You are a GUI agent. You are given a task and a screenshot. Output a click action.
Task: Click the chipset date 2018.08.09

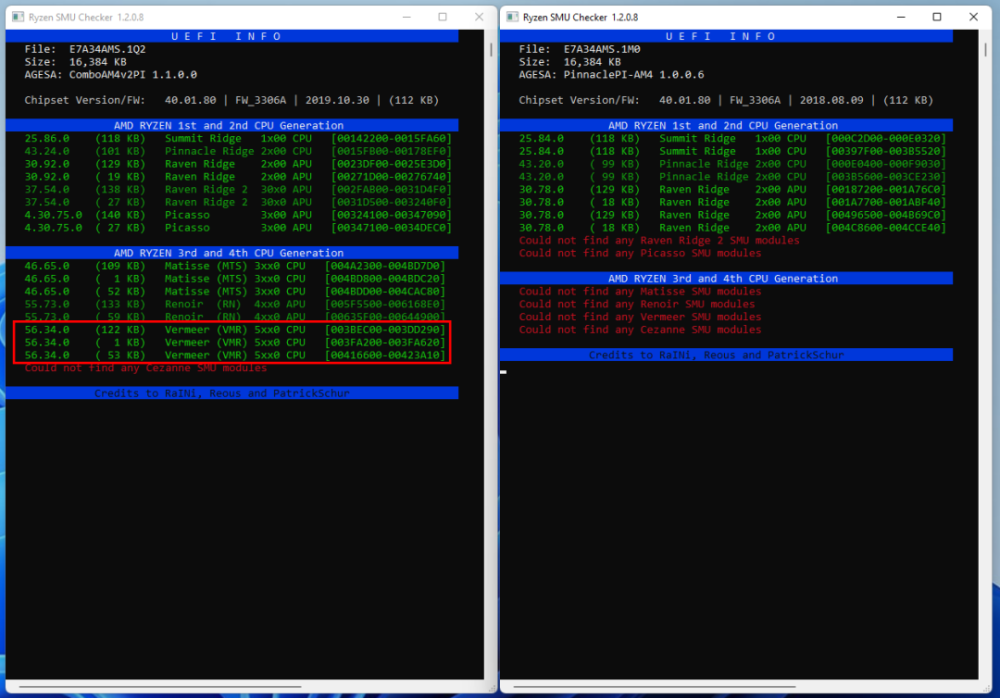click(x=831, y=100)
